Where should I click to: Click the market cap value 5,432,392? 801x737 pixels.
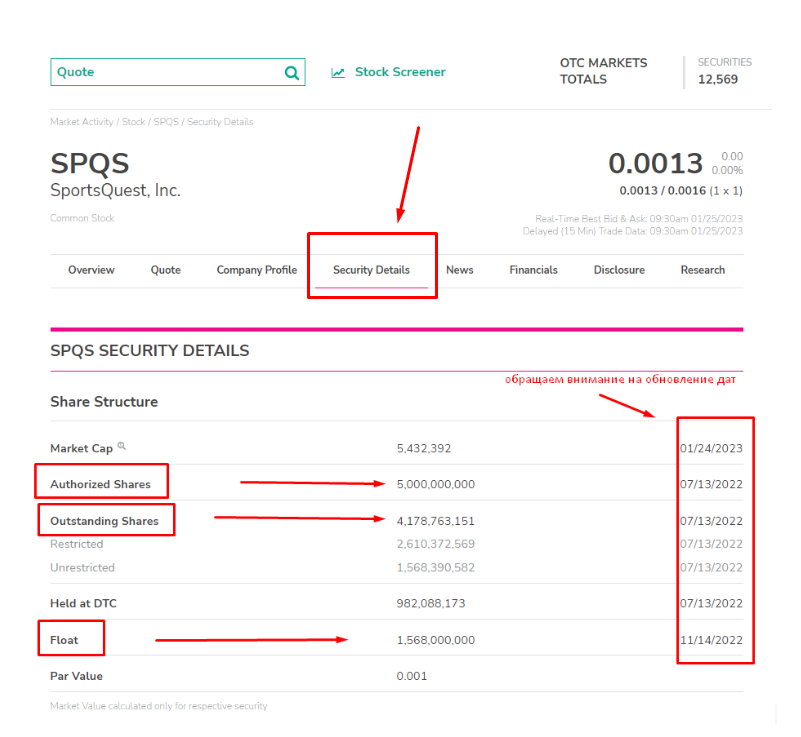click(424, 448)
